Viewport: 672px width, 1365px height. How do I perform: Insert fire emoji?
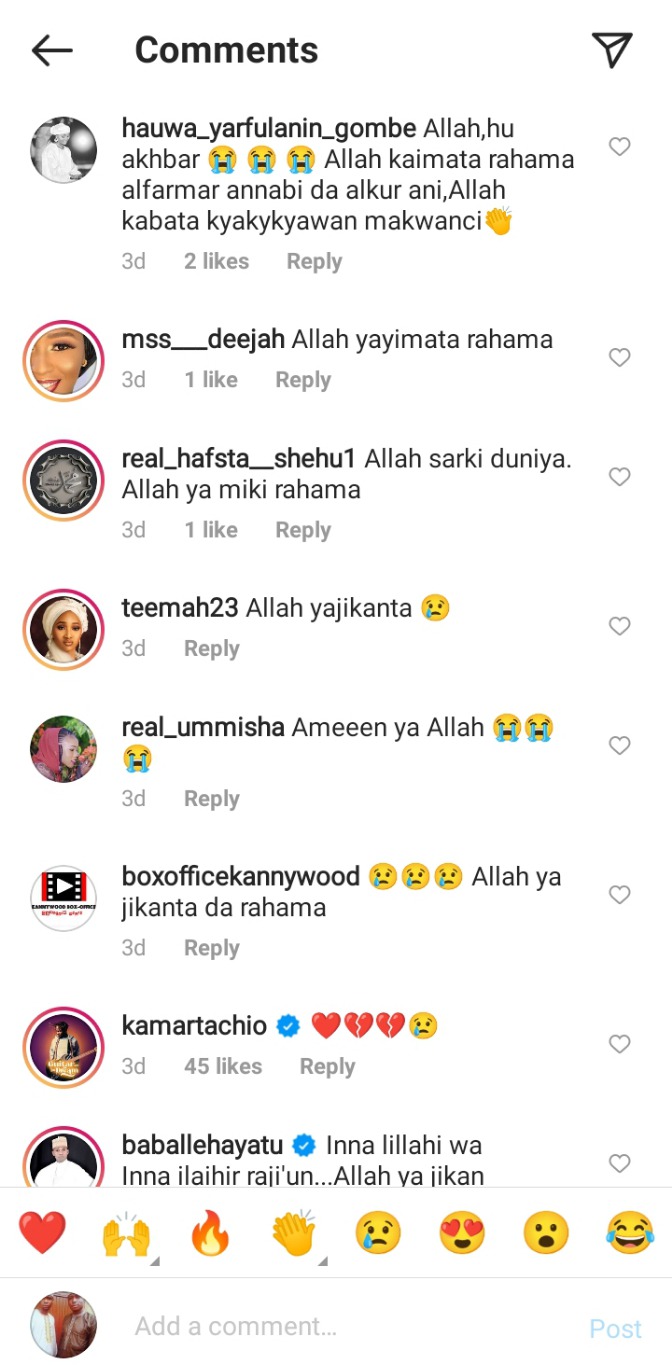(210, 1233)
